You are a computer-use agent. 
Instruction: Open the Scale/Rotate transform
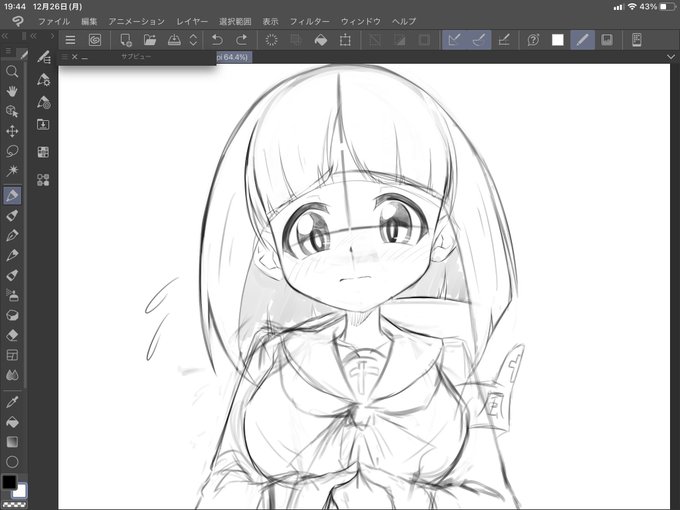[345, 40]
